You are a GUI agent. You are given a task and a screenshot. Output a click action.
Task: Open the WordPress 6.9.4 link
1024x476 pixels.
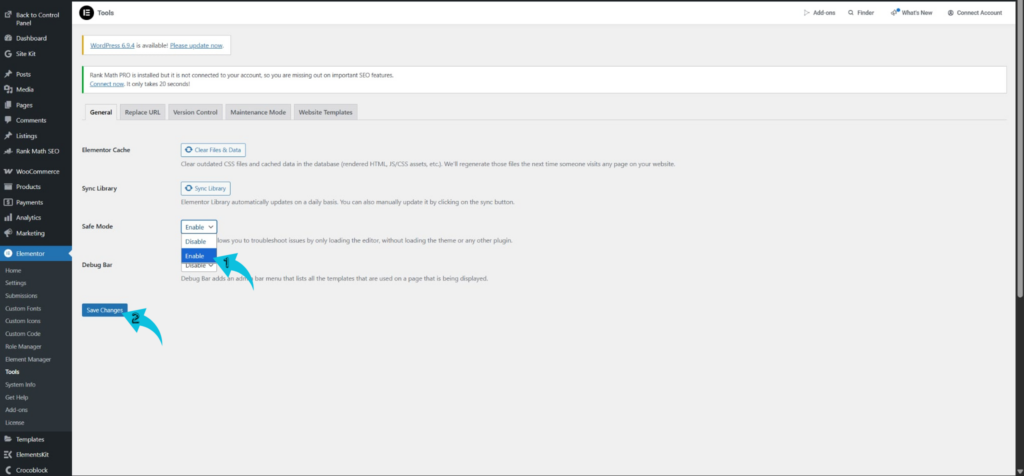pos(112,46)
